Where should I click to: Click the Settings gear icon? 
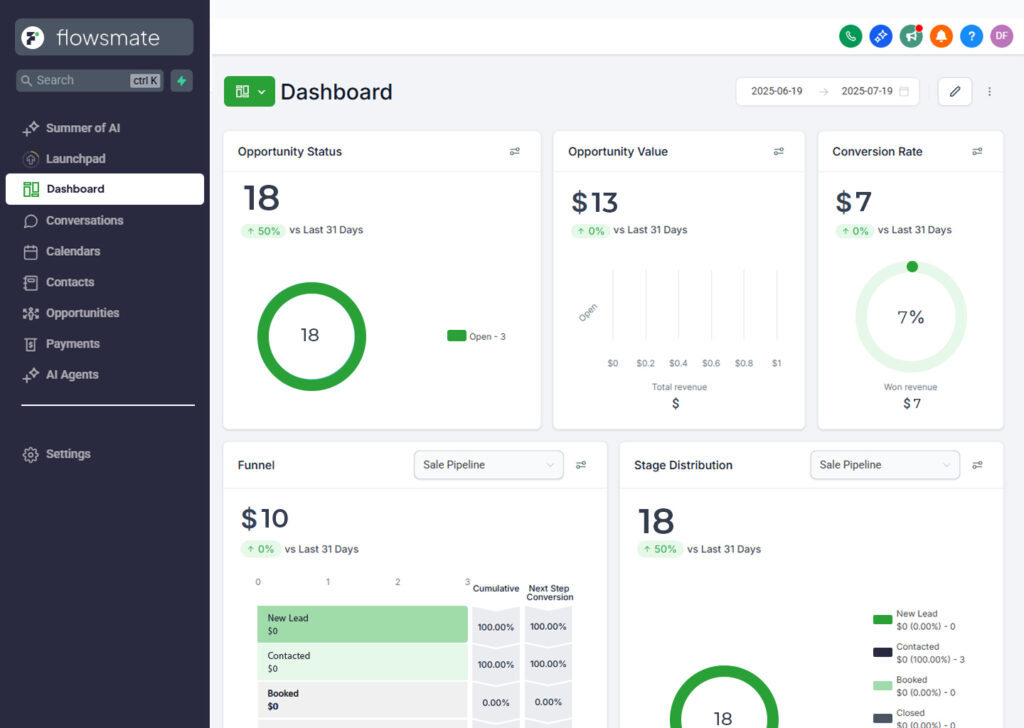point(31,454)
